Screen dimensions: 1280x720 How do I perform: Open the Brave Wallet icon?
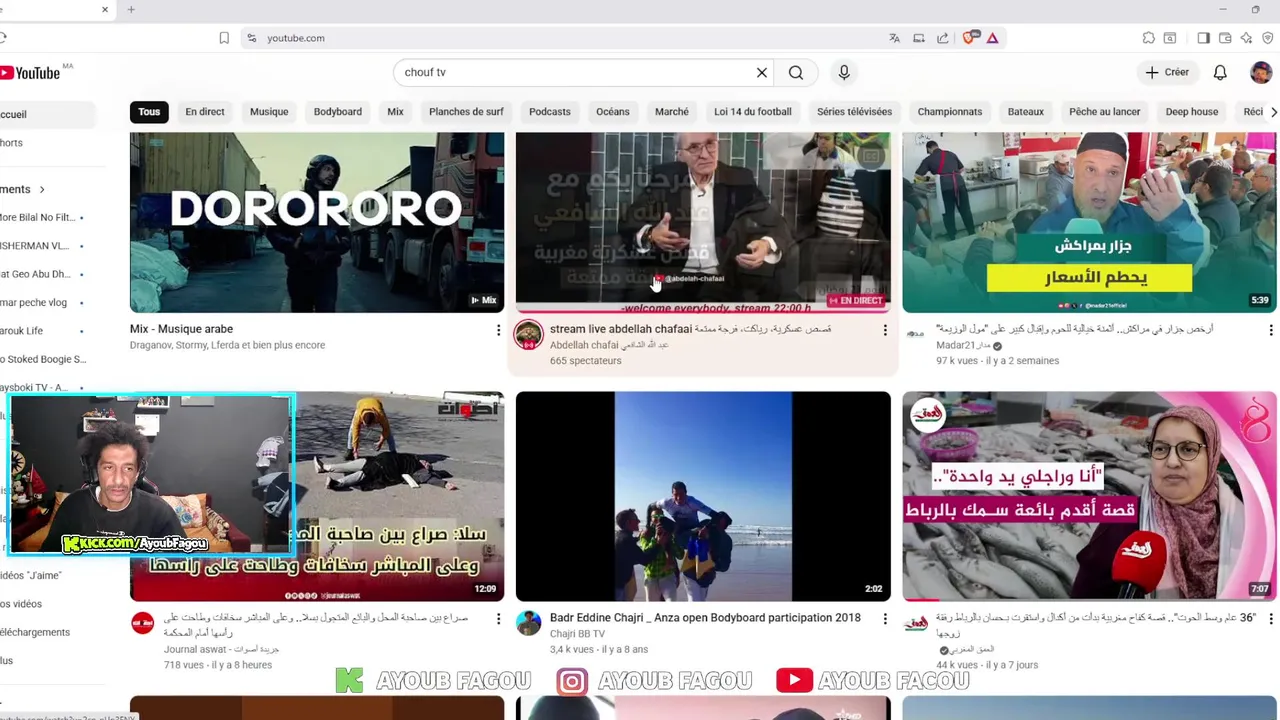pyautogui.click(x=1225, y=38)
